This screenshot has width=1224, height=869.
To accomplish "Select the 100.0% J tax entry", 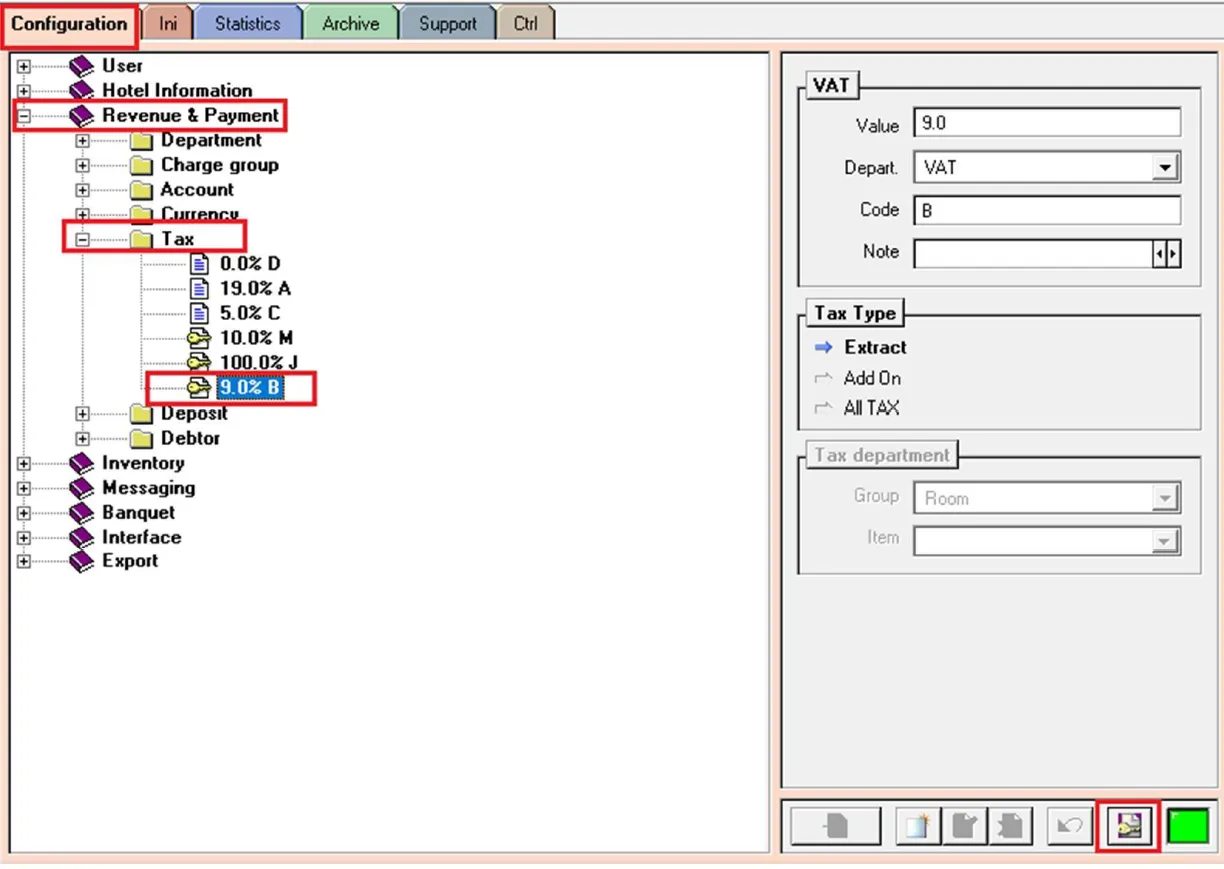I will 259,363.
